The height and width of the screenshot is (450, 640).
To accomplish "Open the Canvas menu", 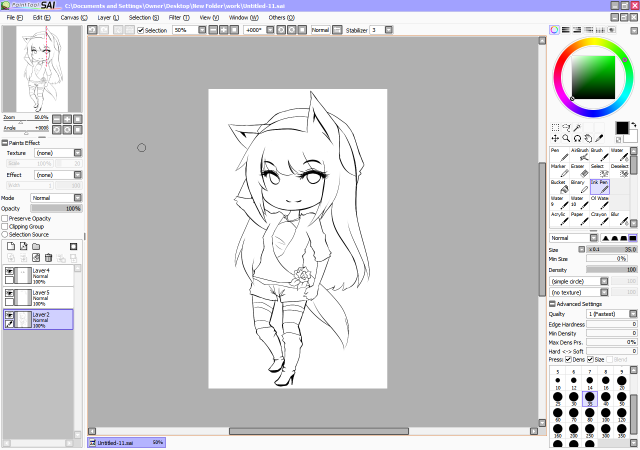I will 72,18.
